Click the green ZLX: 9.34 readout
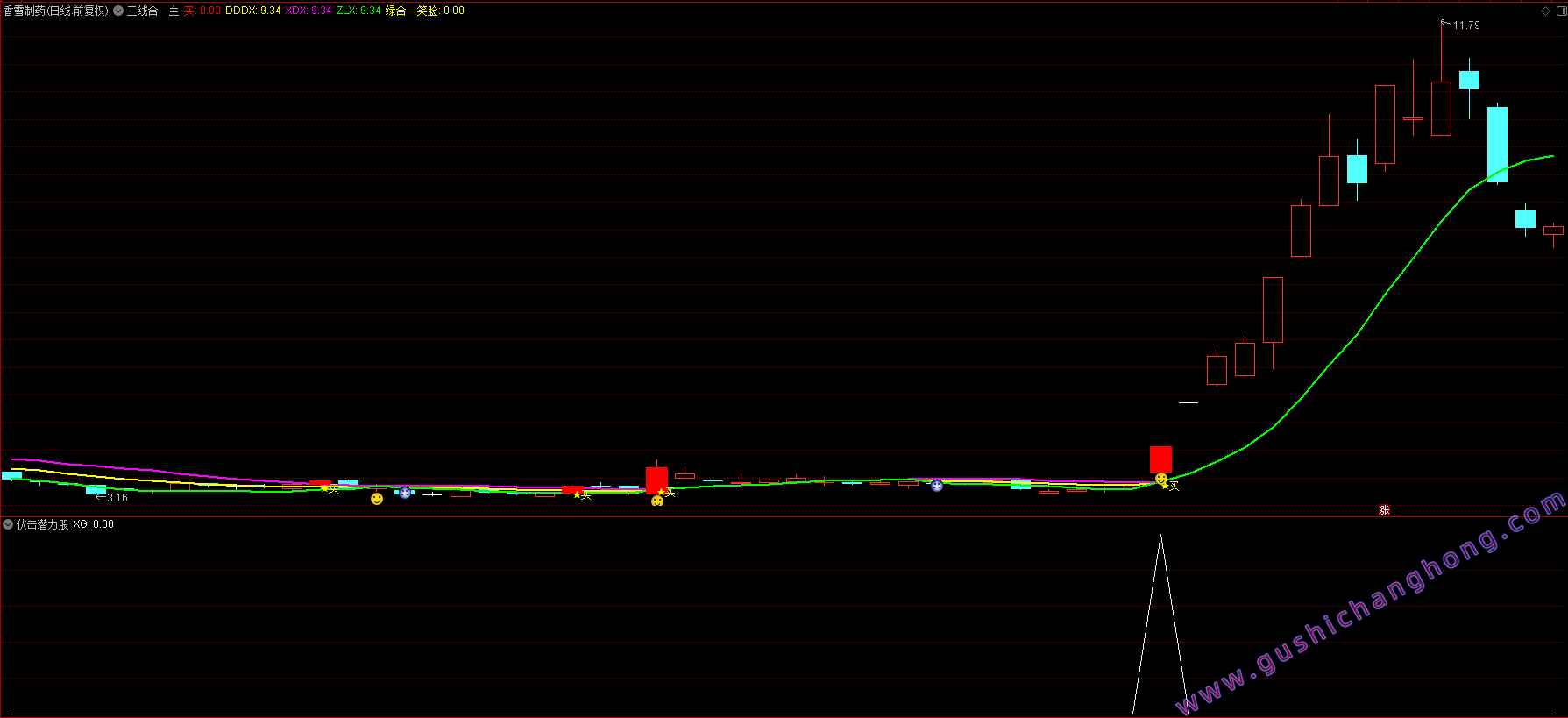The height and width of the screenshot is (718, 1568). pyautogui.click(x=358, y=11)
